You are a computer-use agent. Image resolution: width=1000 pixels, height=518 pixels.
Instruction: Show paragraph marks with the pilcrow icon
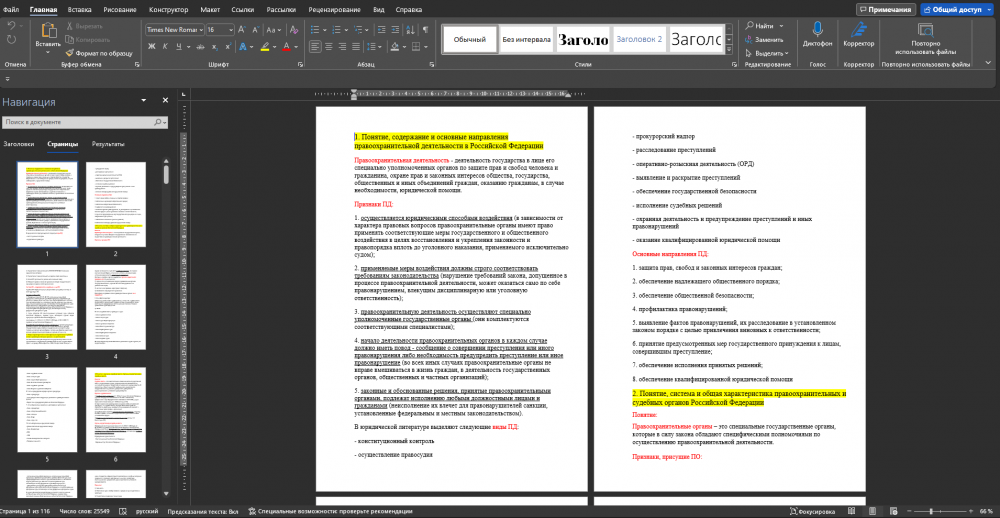(426, 30)
